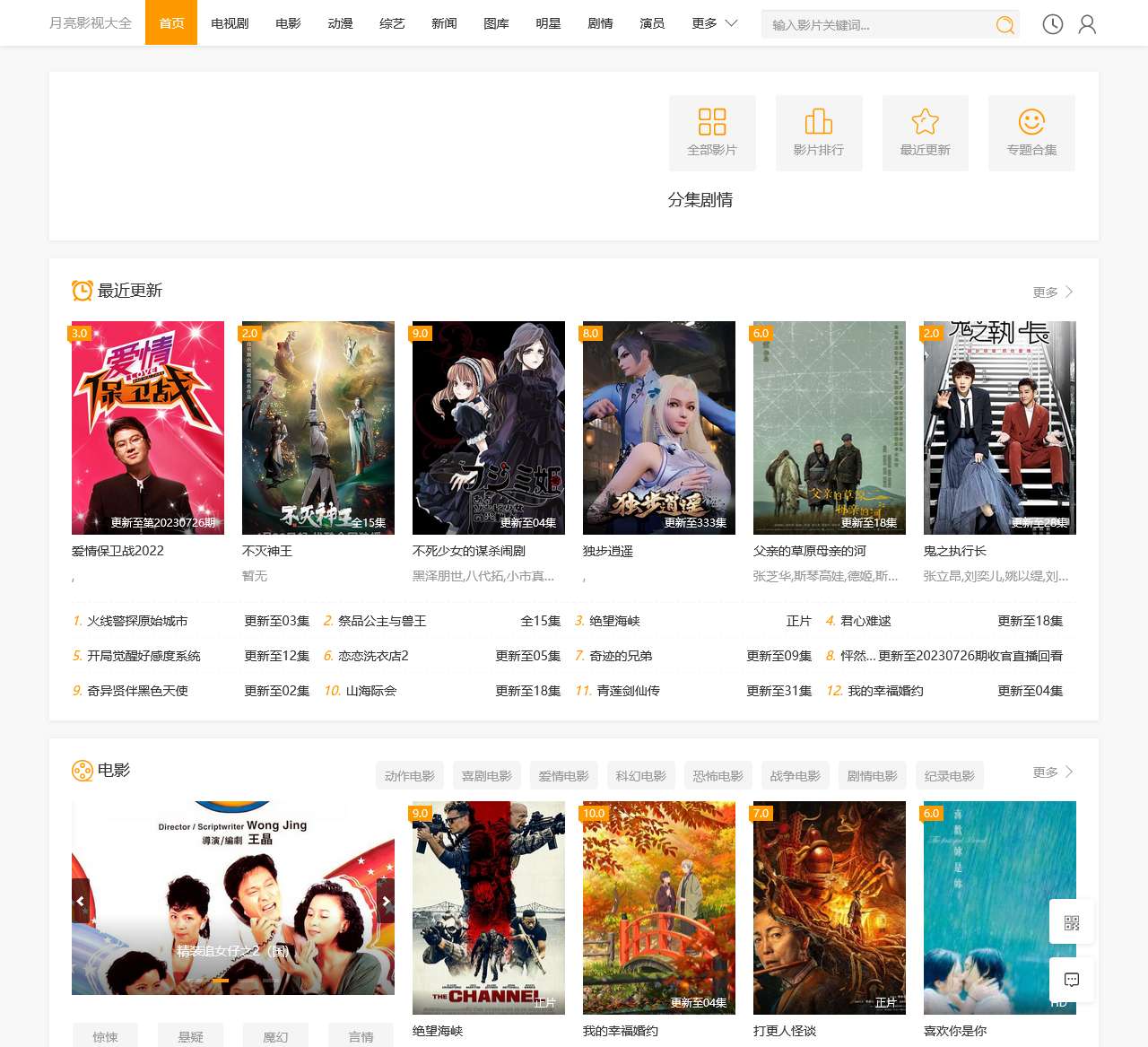Select the 惊悚 genre tag
This screenshot has height=1047, width=1148.
(x=105, y=1036)
